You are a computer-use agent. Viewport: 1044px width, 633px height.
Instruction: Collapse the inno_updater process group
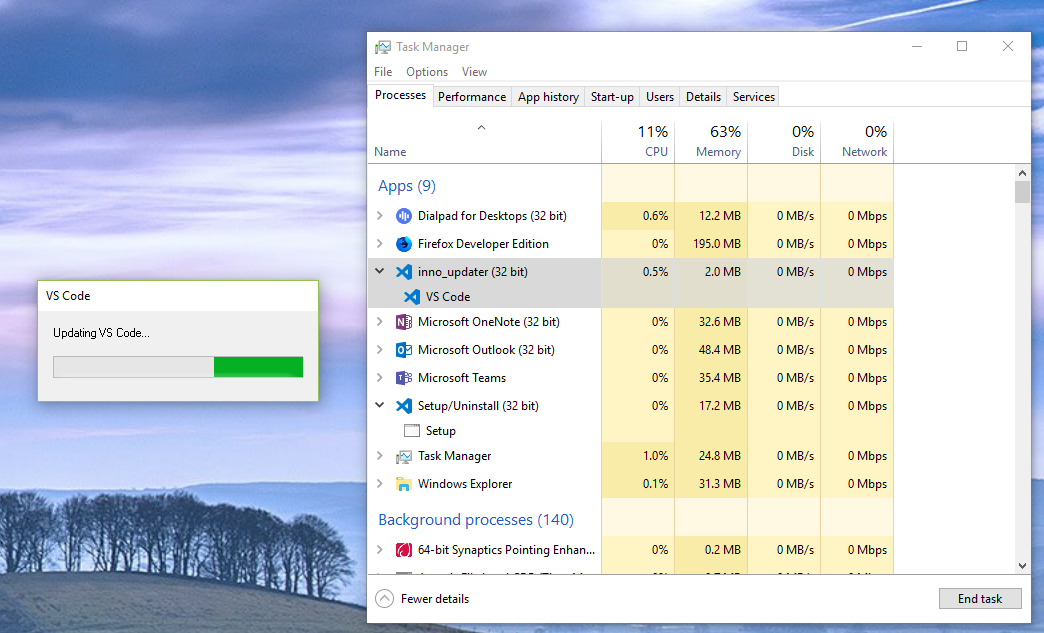click(x=380, y=271)
